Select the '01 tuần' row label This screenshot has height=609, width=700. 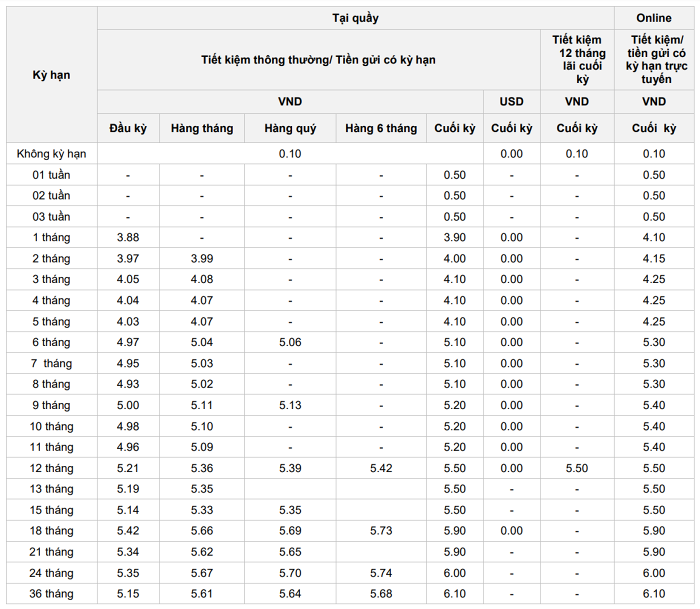pyautogui.click(x=51, y=175)
